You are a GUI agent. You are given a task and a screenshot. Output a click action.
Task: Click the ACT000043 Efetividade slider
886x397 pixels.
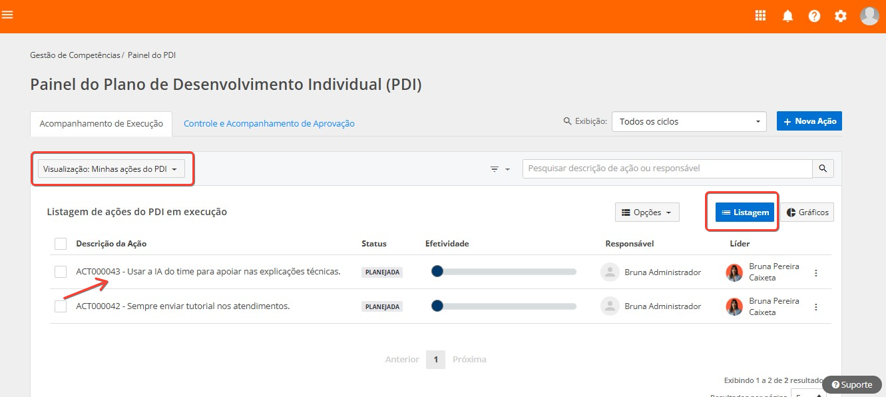pyautogui.click(x=503, y=272)
